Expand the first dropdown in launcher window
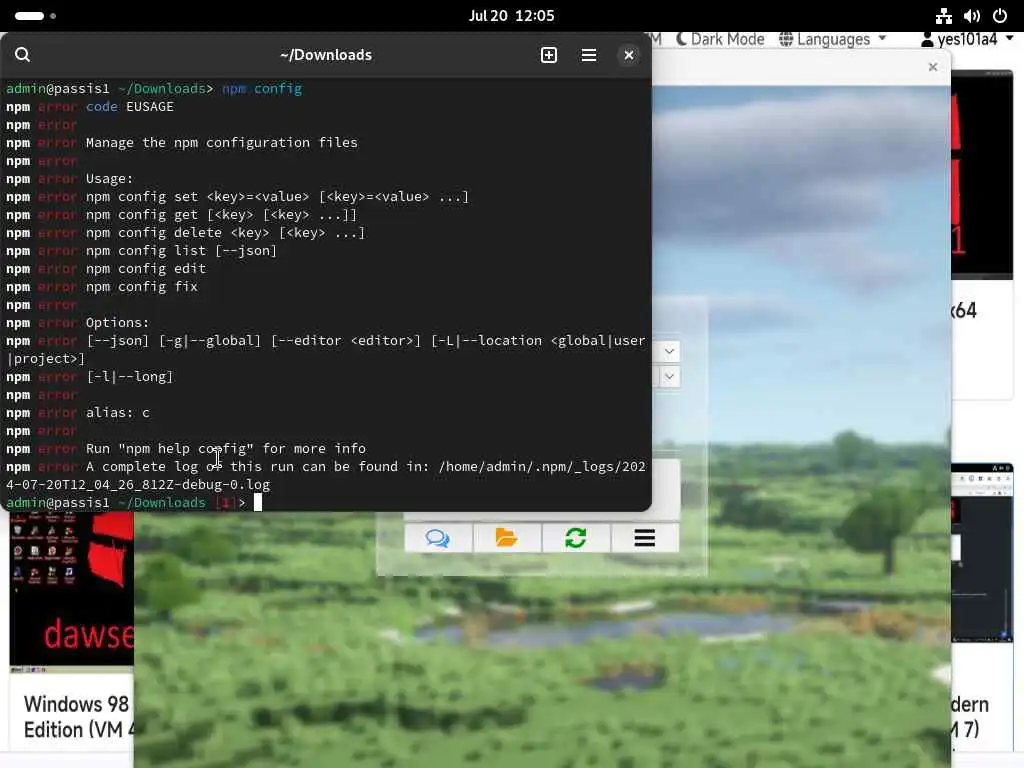Viewport: 1024px width, 768px height. (x=669, y=351)
